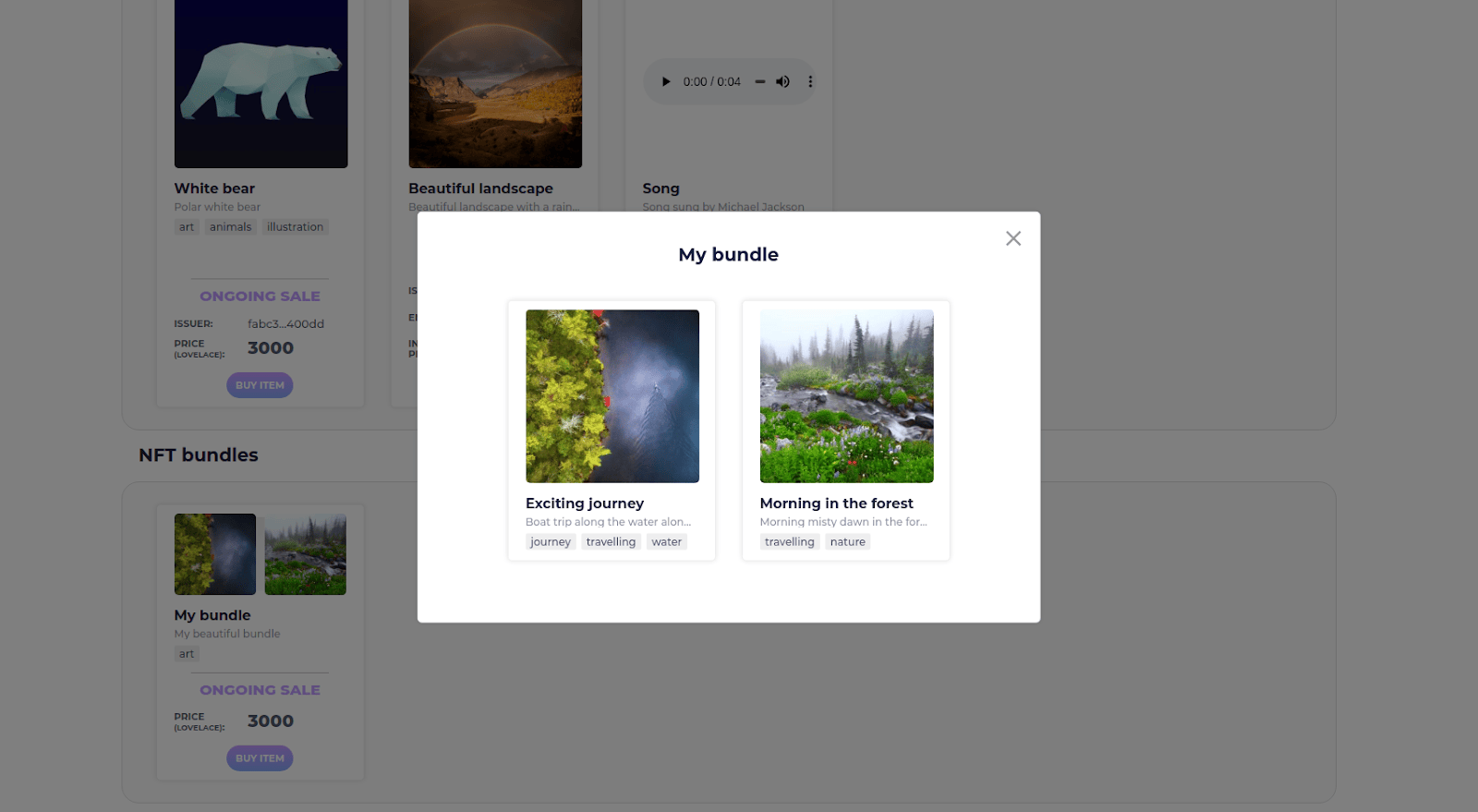Select the "water" tag

pyautogui.click(x=666, y=542)
